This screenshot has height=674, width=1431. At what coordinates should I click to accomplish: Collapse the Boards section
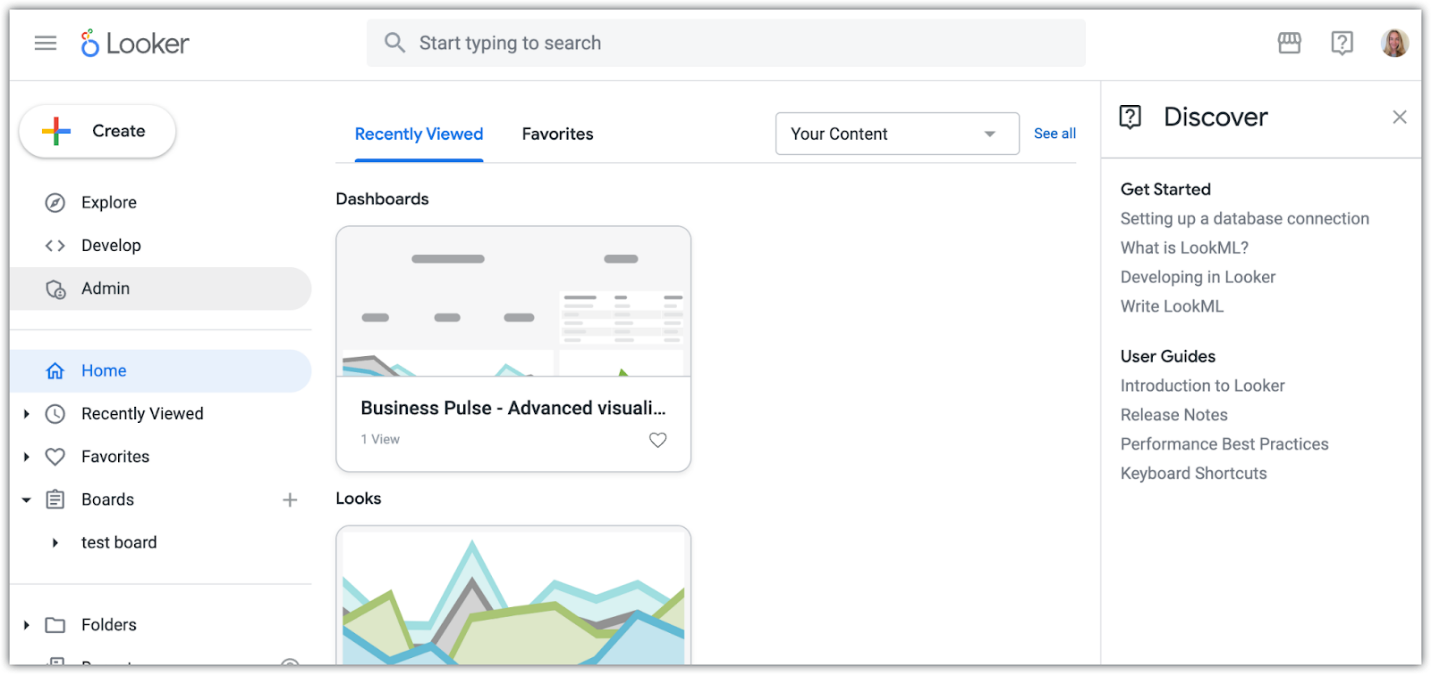coord(25,499)
